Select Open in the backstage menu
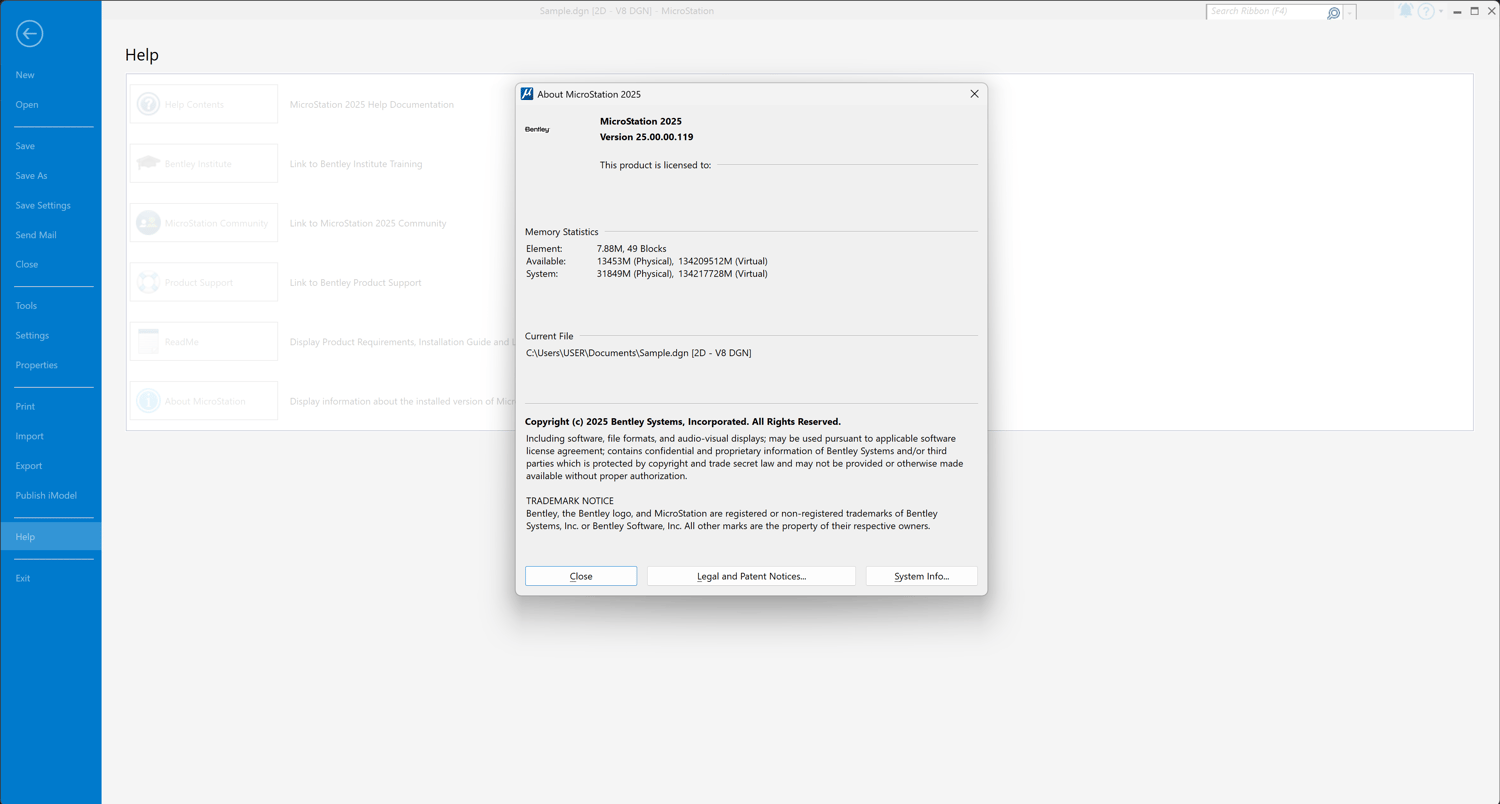The width and height of the screenshot is (1500, 804). (x=51, y=104)
